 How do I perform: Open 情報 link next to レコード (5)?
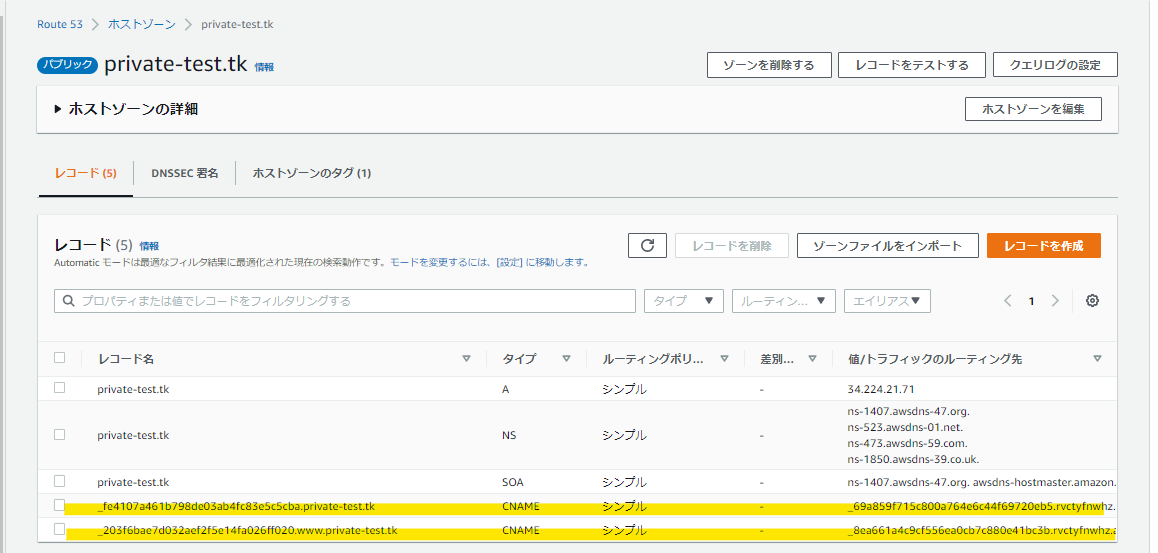tap(149, 247)
